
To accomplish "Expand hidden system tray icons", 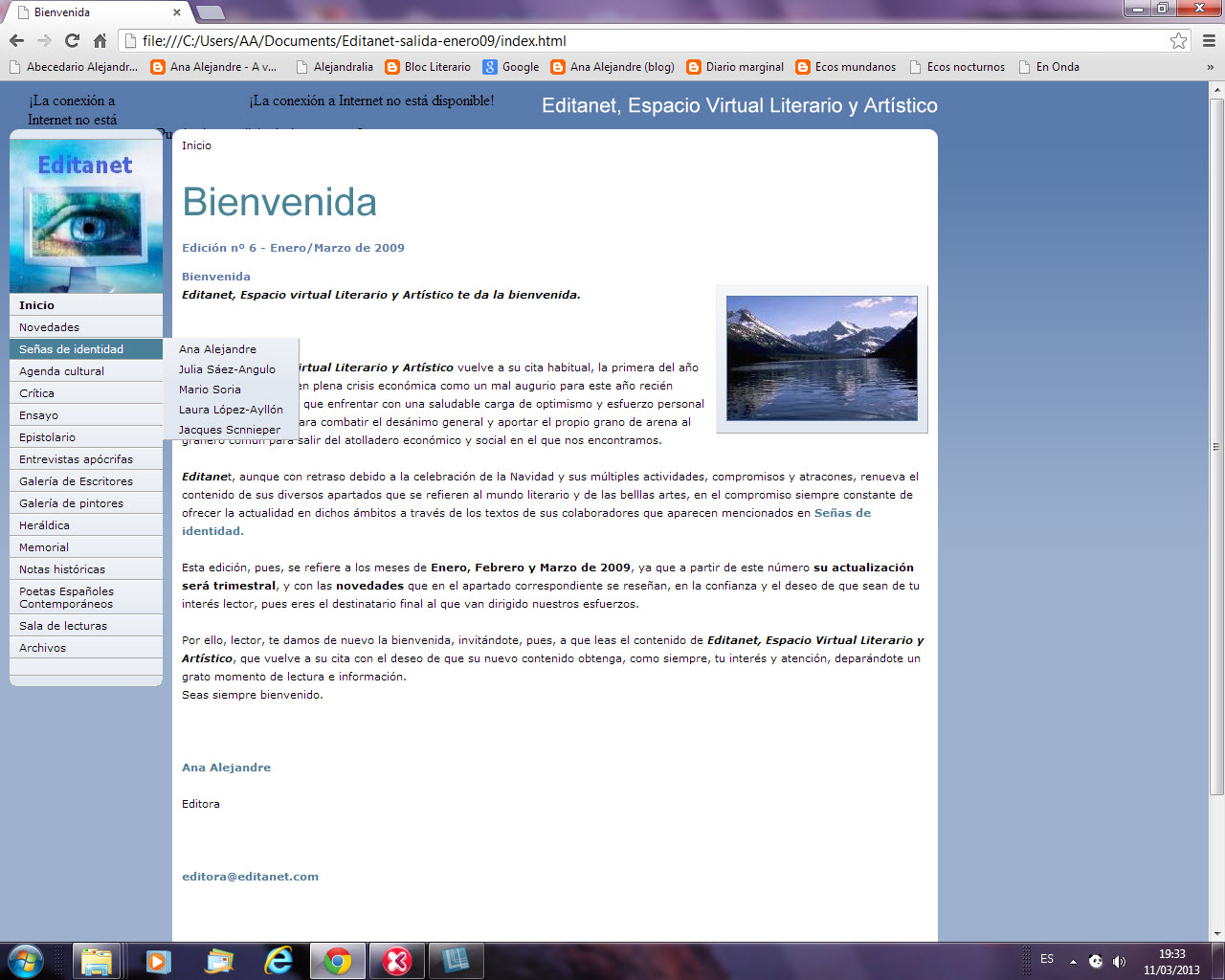I will [1073, 961].
